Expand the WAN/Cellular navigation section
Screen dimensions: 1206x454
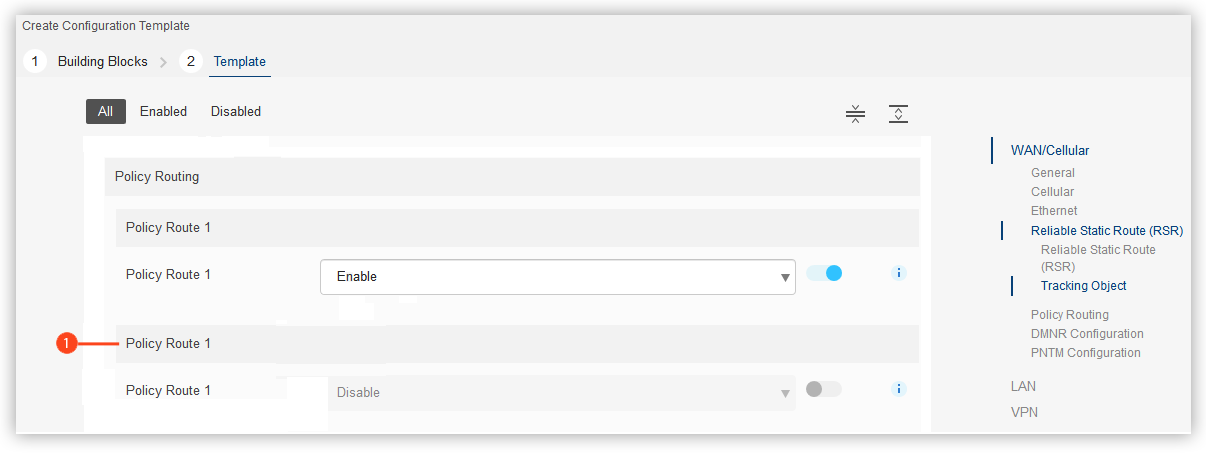tap(1050, 151)
